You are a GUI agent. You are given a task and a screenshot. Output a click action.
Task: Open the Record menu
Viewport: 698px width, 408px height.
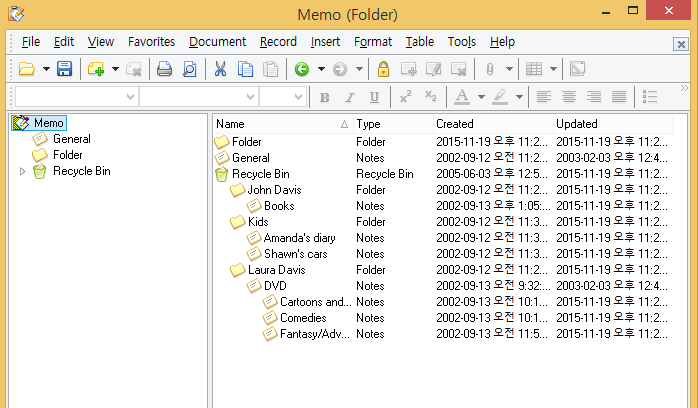coord(278,42)
